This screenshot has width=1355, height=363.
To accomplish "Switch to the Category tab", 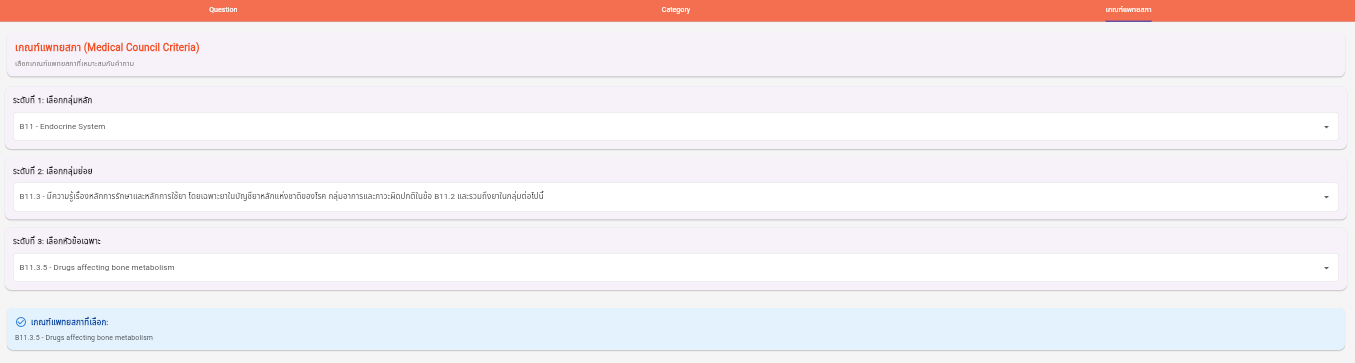I will click(x=676, y=9).
